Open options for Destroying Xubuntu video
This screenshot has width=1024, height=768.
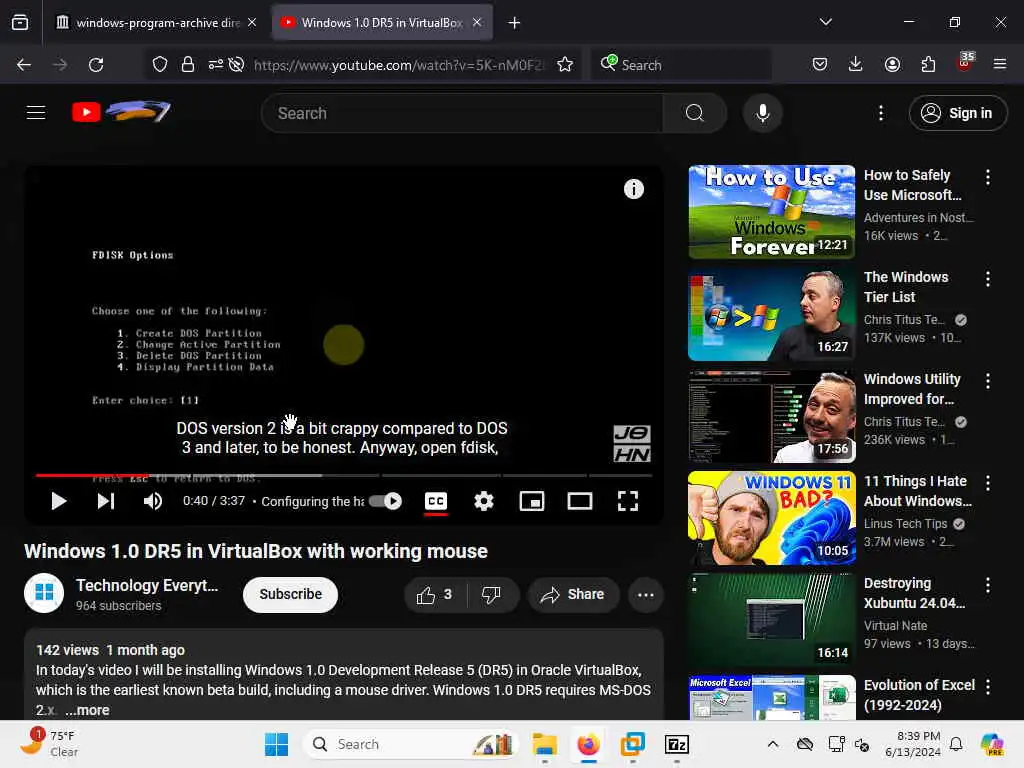[x=987, y=584]
